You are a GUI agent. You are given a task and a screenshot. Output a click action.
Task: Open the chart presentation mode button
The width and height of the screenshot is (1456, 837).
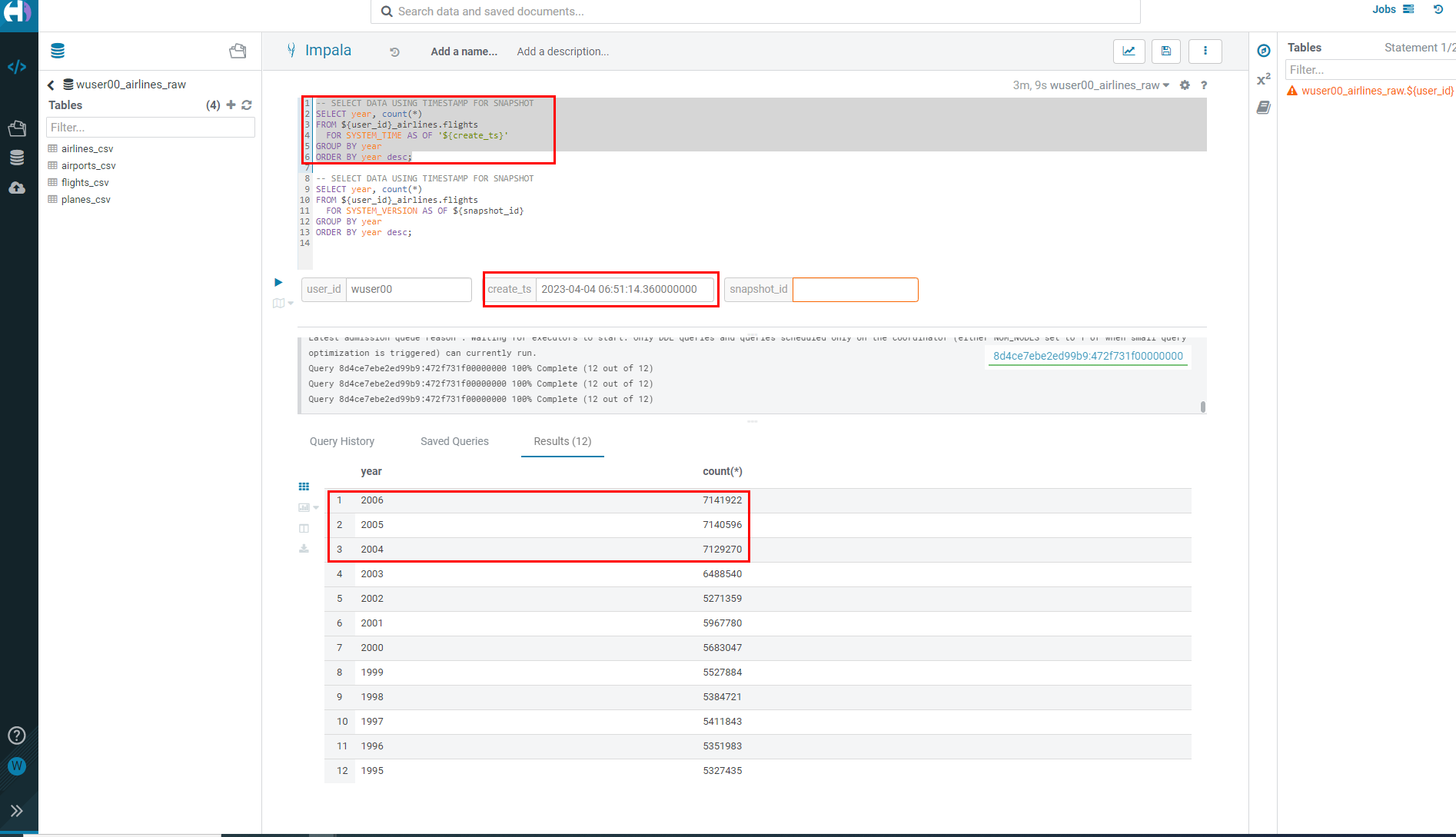[1129, 51]
